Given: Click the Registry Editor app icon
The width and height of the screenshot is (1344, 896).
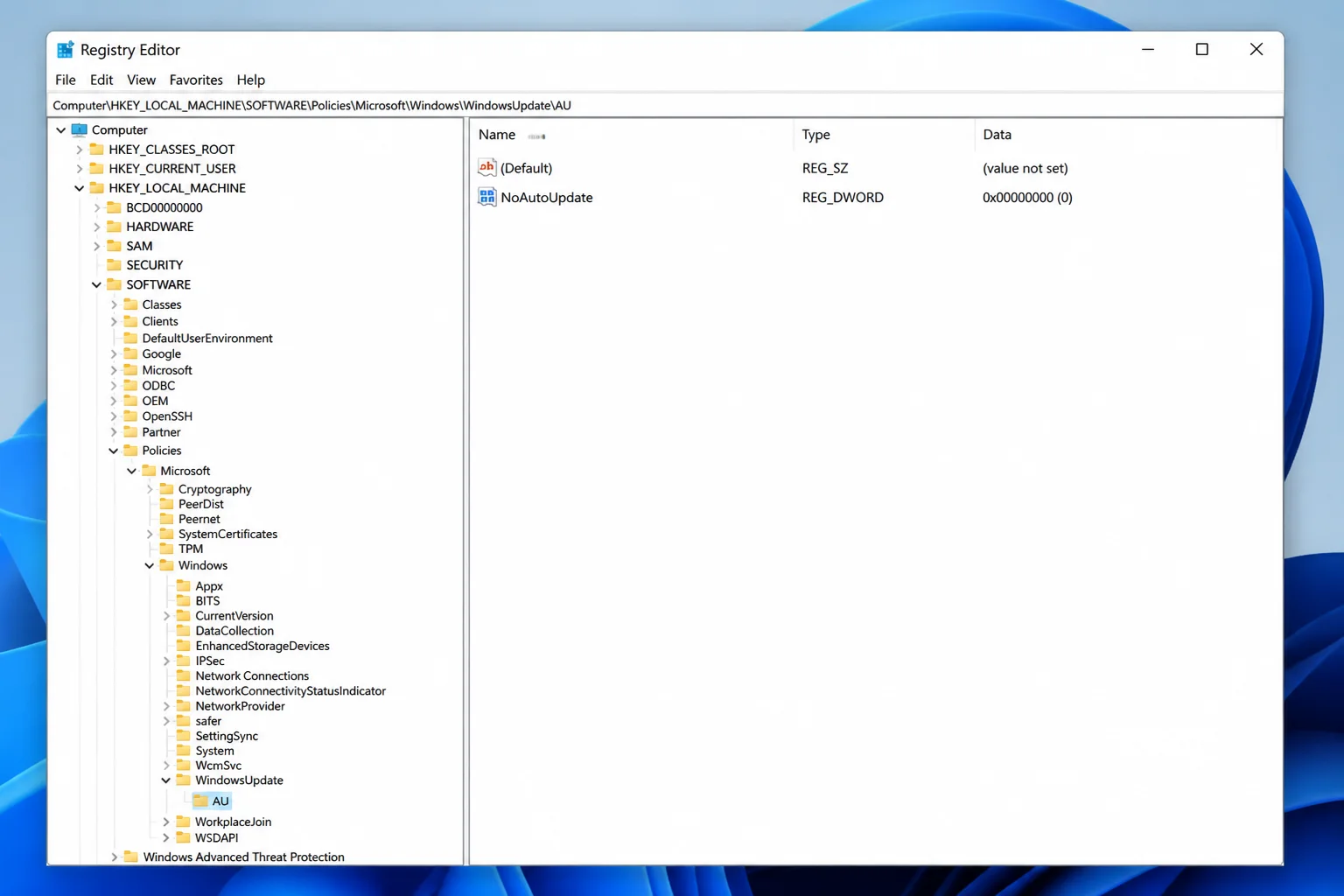Looking at the screenshot, I should [x=66, y=50].
